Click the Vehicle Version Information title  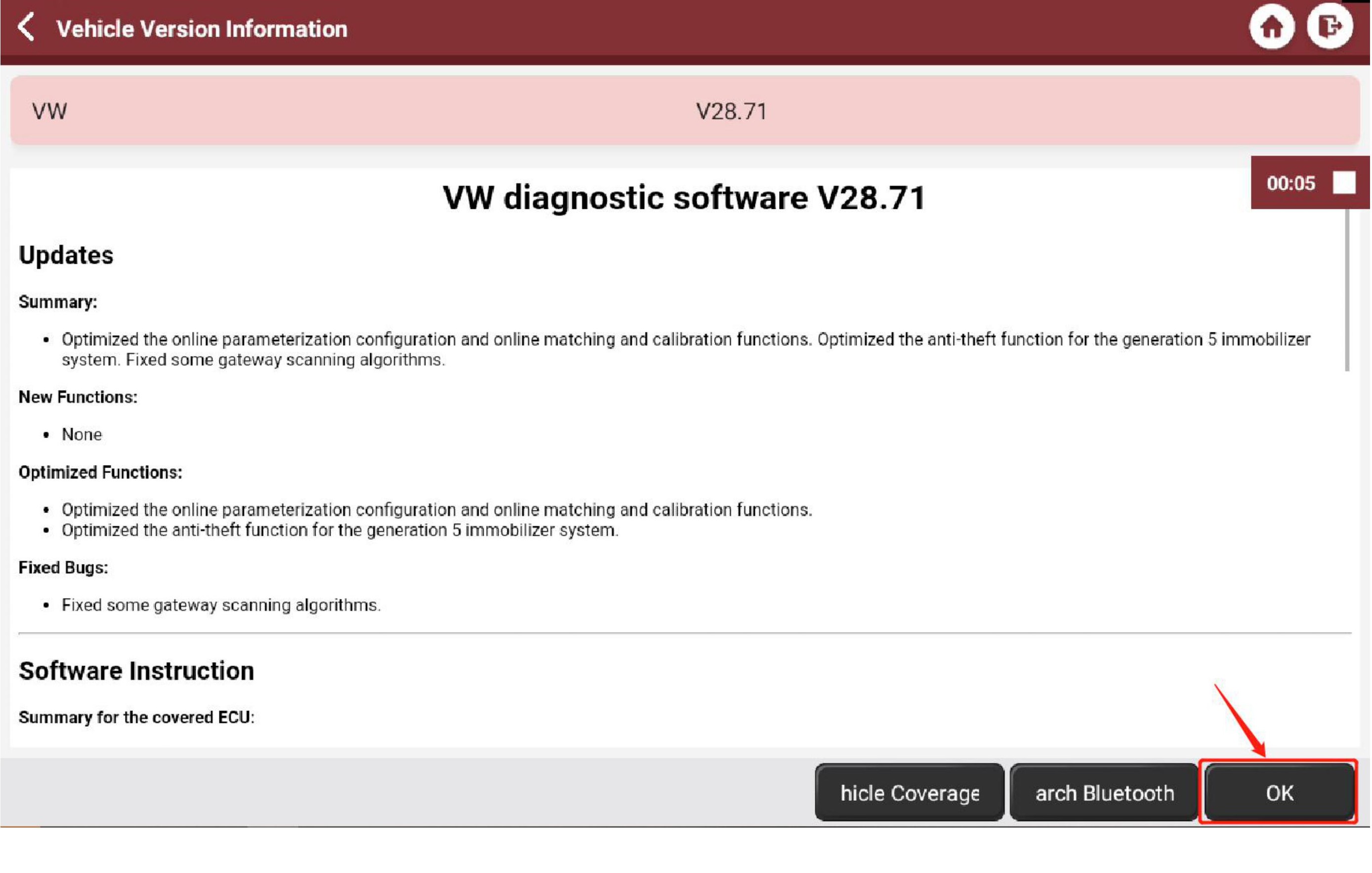click(202, 29)
